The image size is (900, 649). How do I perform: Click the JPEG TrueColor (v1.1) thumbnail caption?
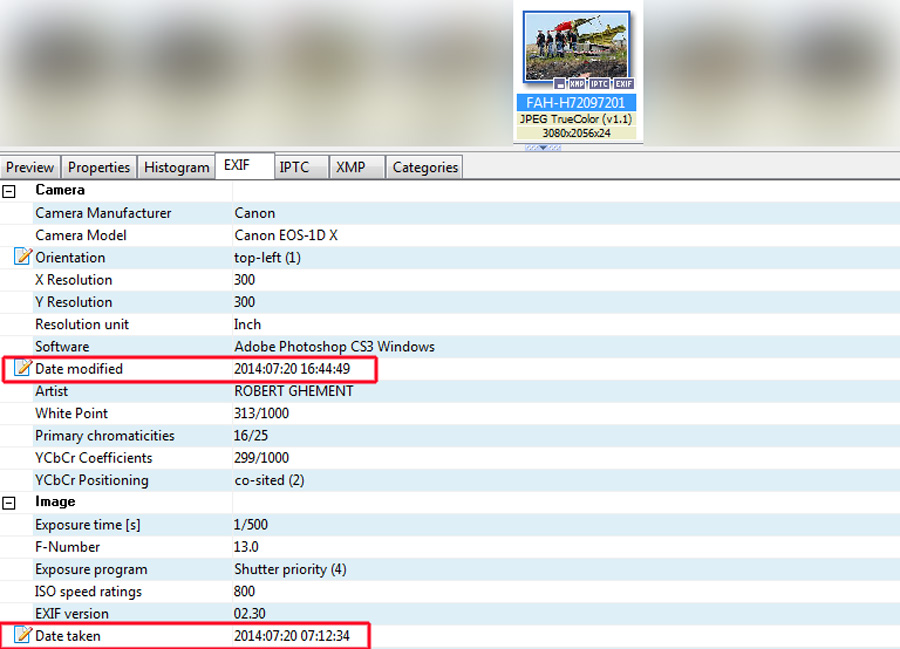tap(576, 119)
